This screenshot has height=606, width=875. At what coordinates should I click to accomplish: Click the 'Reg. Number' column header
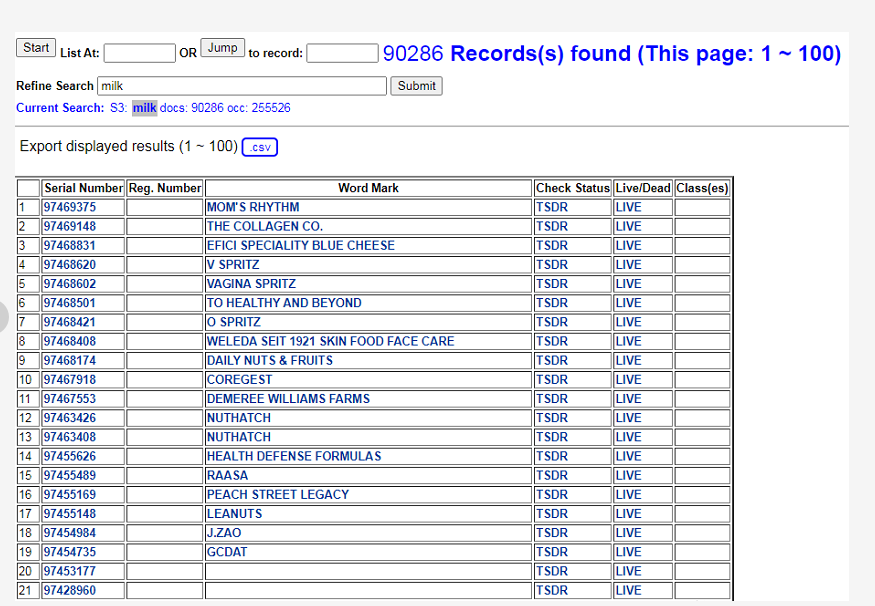pyautogui.click(x=165, y=188)
